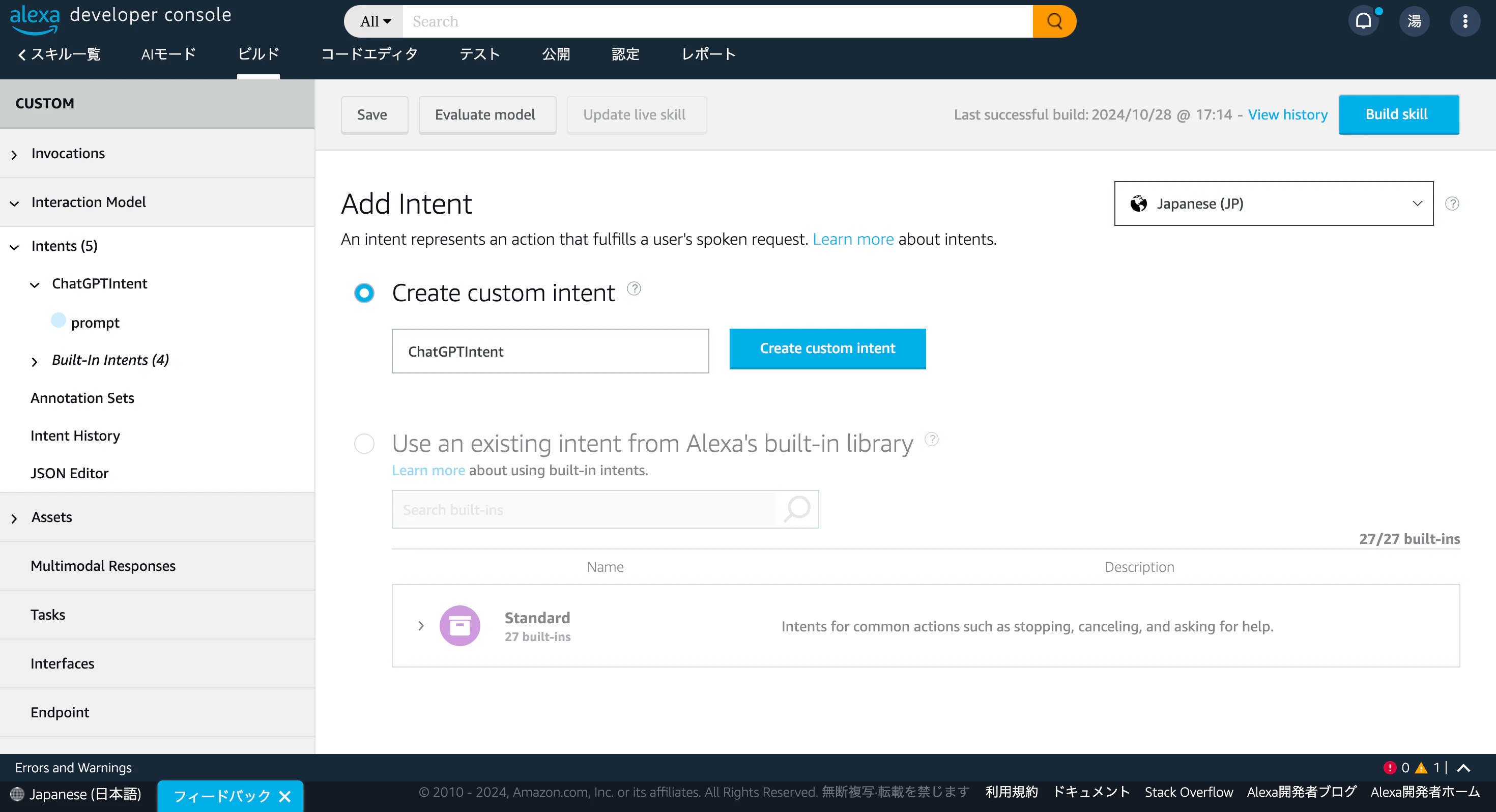
Task: Open the JSON Editor
Action: (x=70, y=473)
